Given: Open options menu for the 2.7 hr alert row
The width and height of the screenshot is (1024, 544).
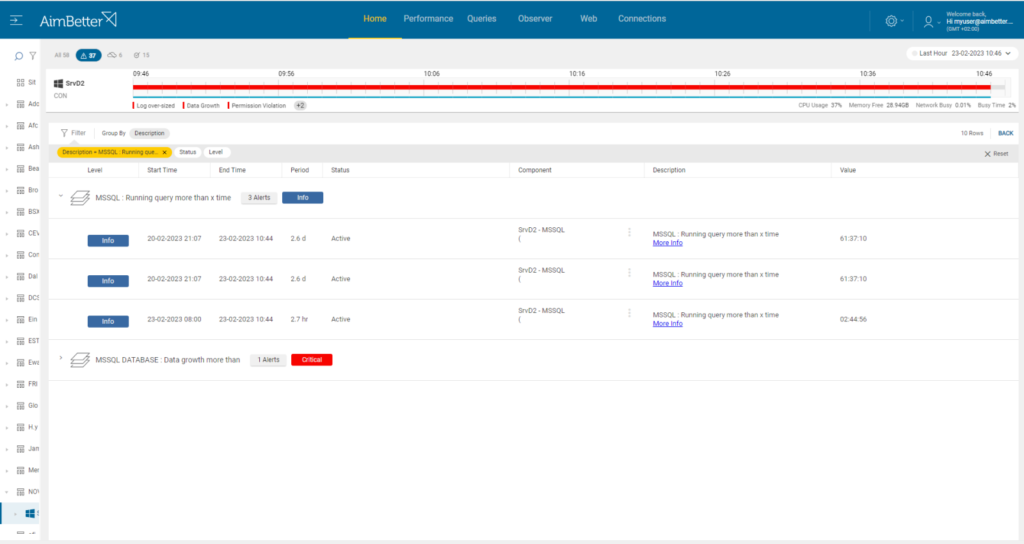Looking at the screenshot, I should pos(630,313).
